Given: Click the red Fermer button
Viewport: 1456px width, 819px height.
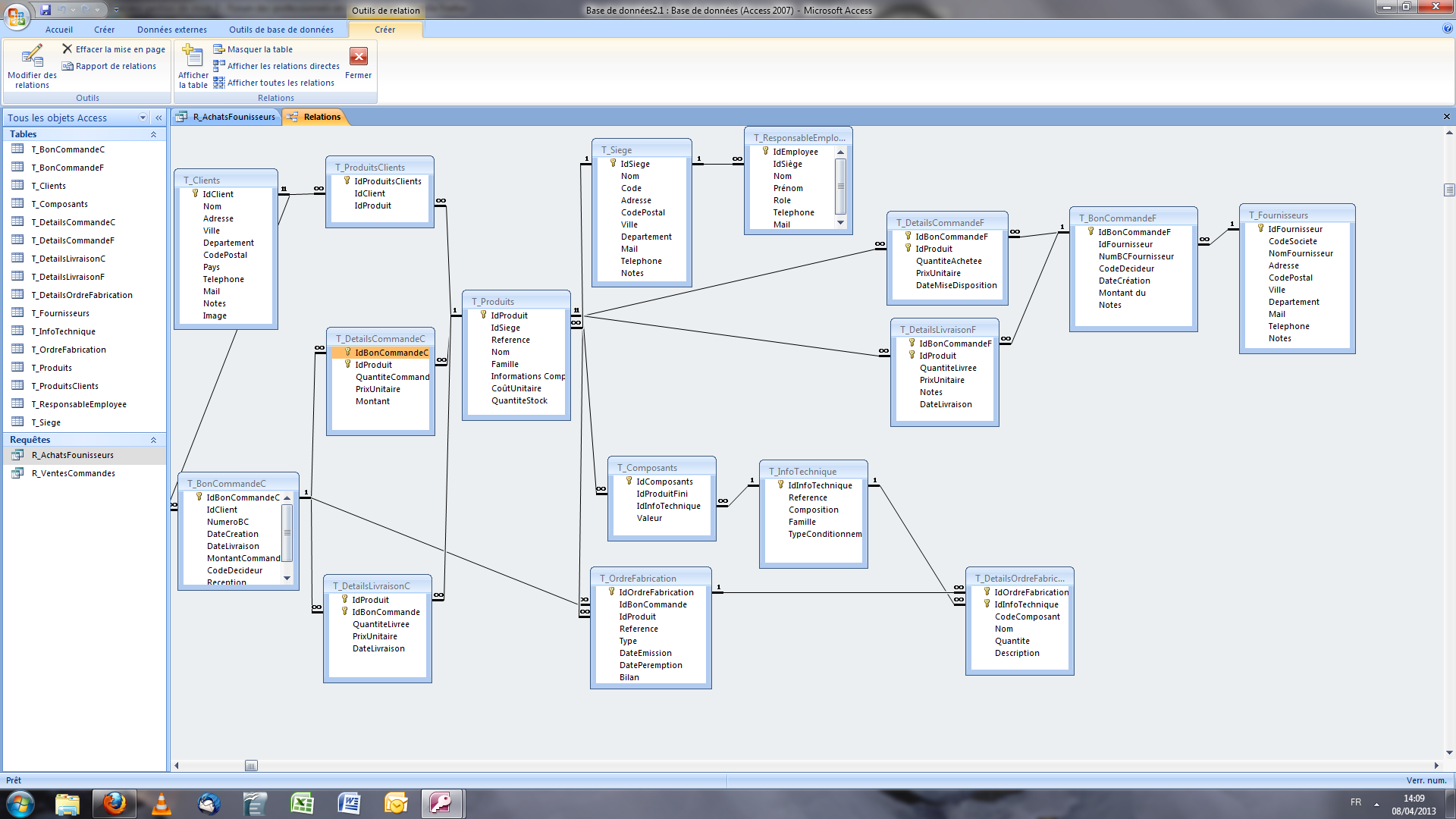Looking at the screenshot, I should [359, 63].
